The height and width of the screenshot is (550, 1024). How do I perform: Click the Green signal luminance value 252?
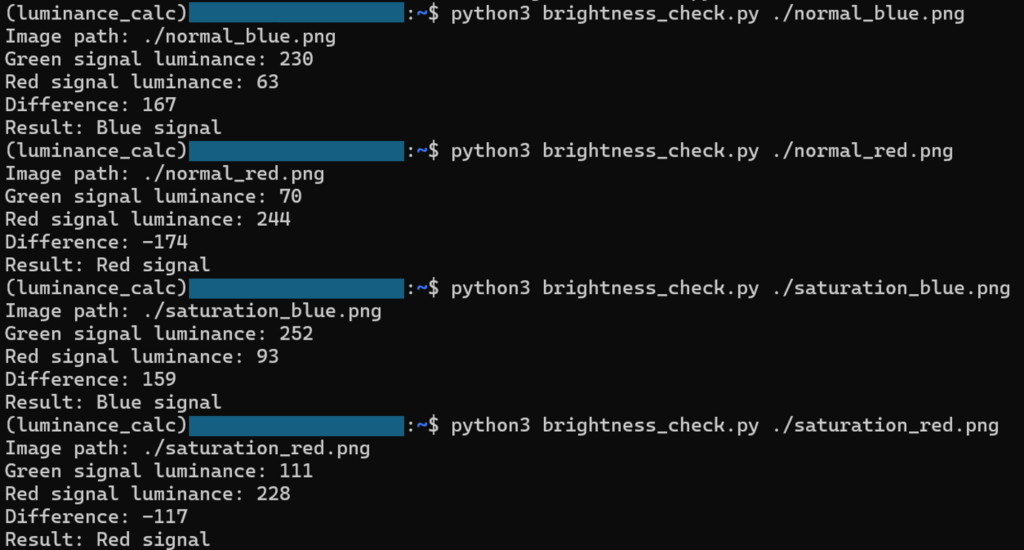(x=296, y=334)
